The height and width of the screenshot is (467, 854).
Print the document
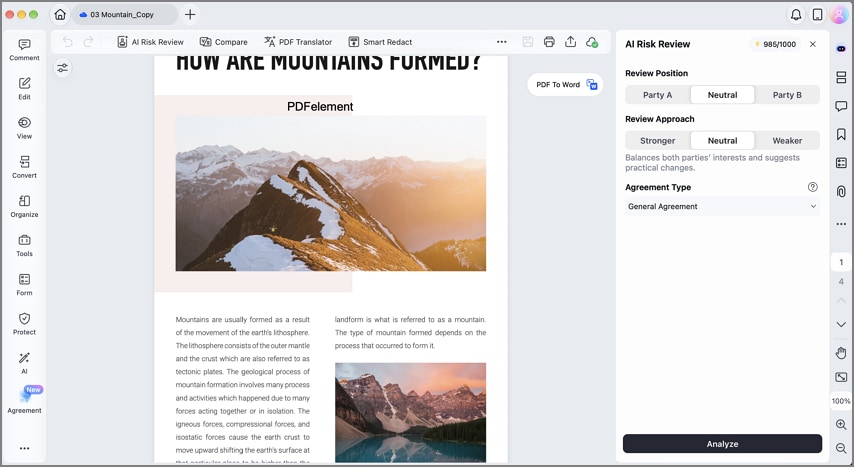549,42
